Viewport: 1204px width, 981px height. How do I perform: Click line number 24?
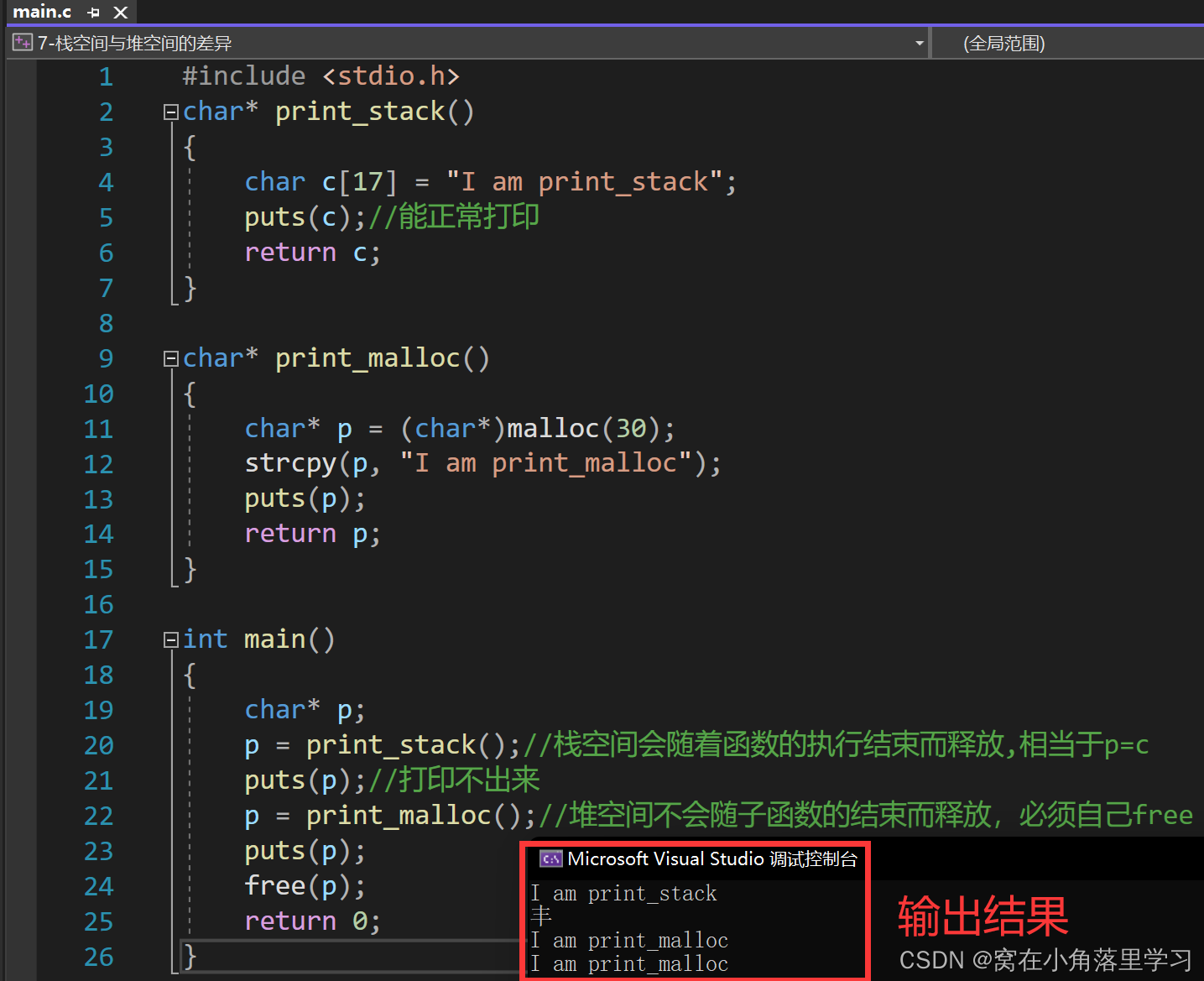[98, 887]
